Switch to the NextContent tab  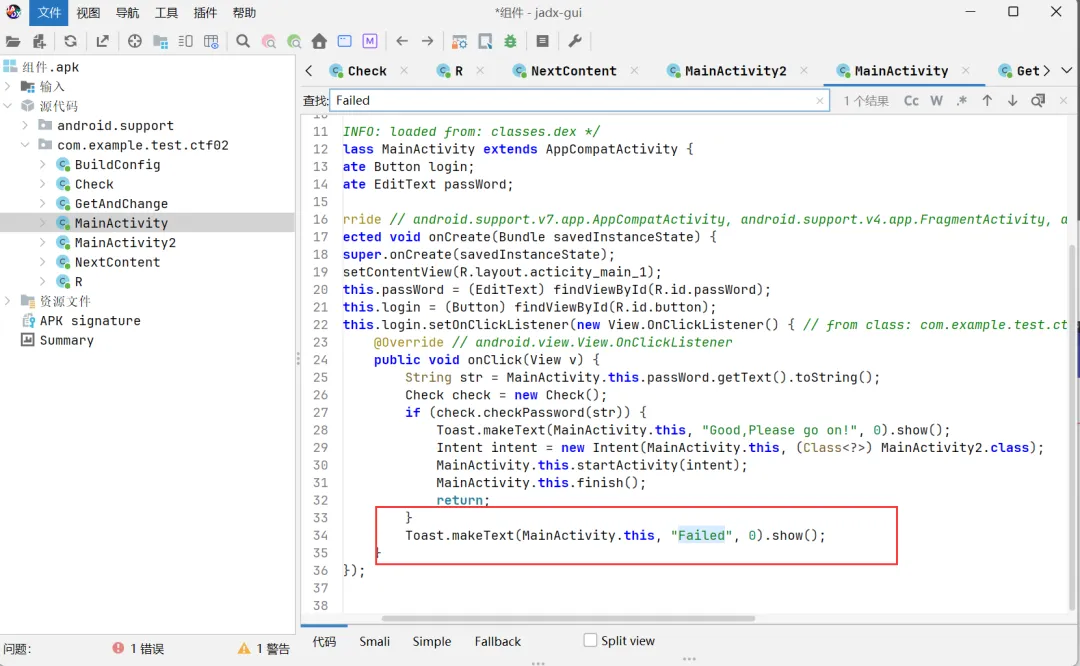(573, 71)
